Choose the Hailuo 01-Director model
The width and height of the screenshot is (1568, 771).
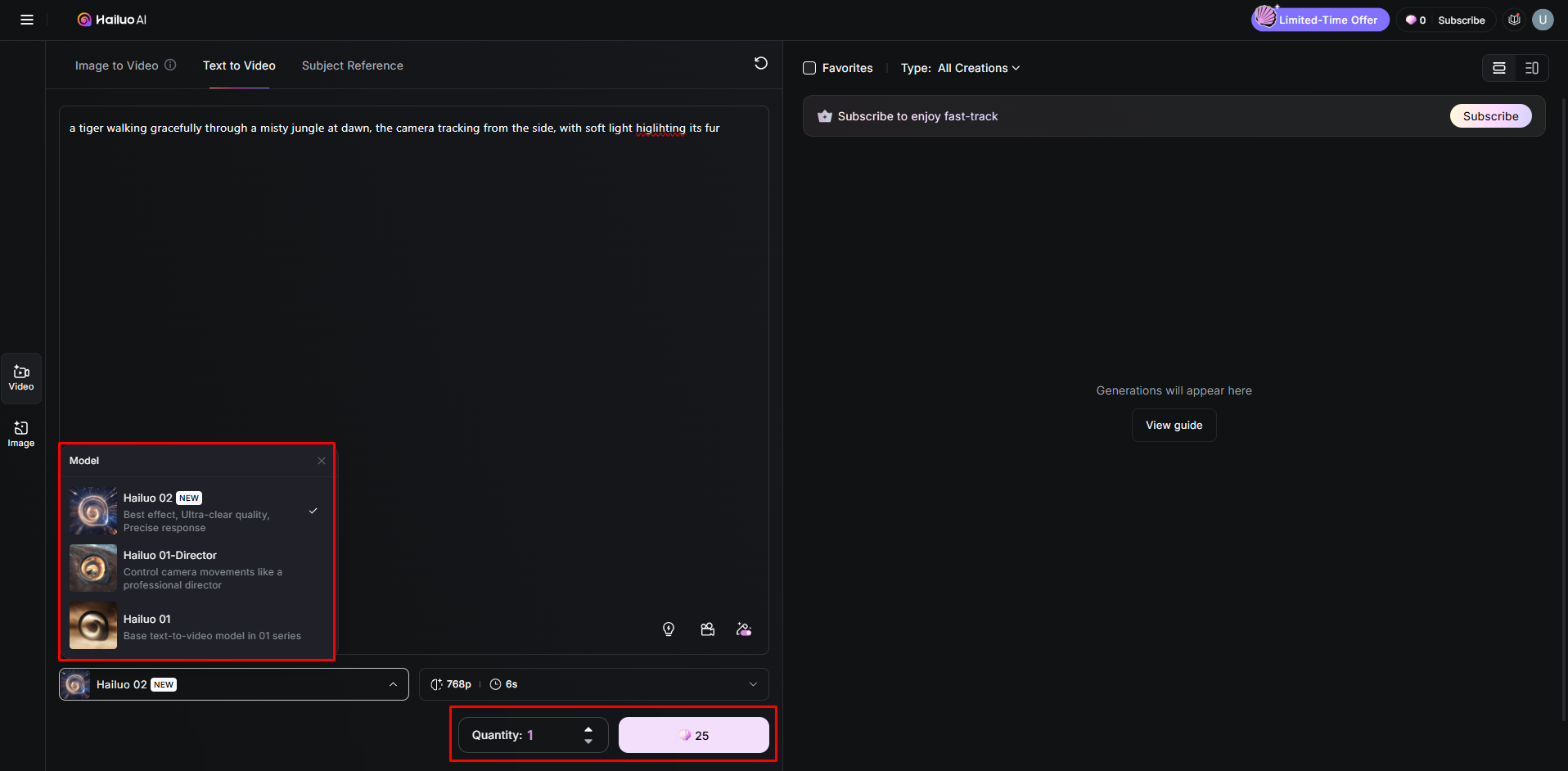[x=196, y=569]
